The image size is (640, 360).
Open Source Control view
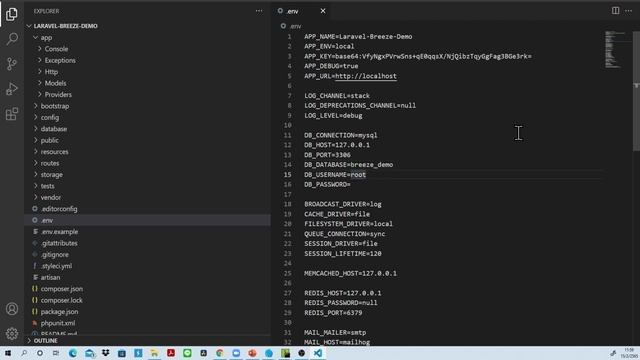click(x=12, y=64)
